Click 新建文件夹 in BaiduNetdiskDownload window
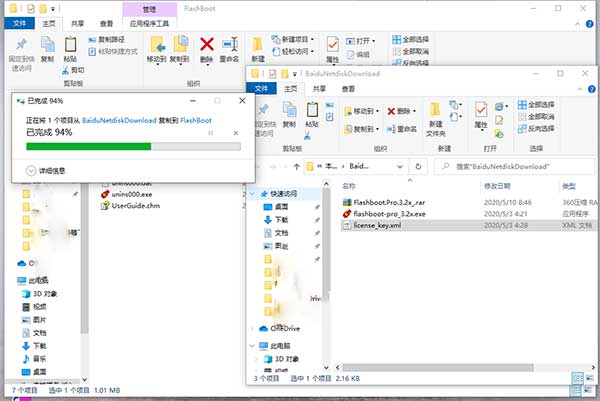The height and width of the screenshot is (401, 600). 435,119
